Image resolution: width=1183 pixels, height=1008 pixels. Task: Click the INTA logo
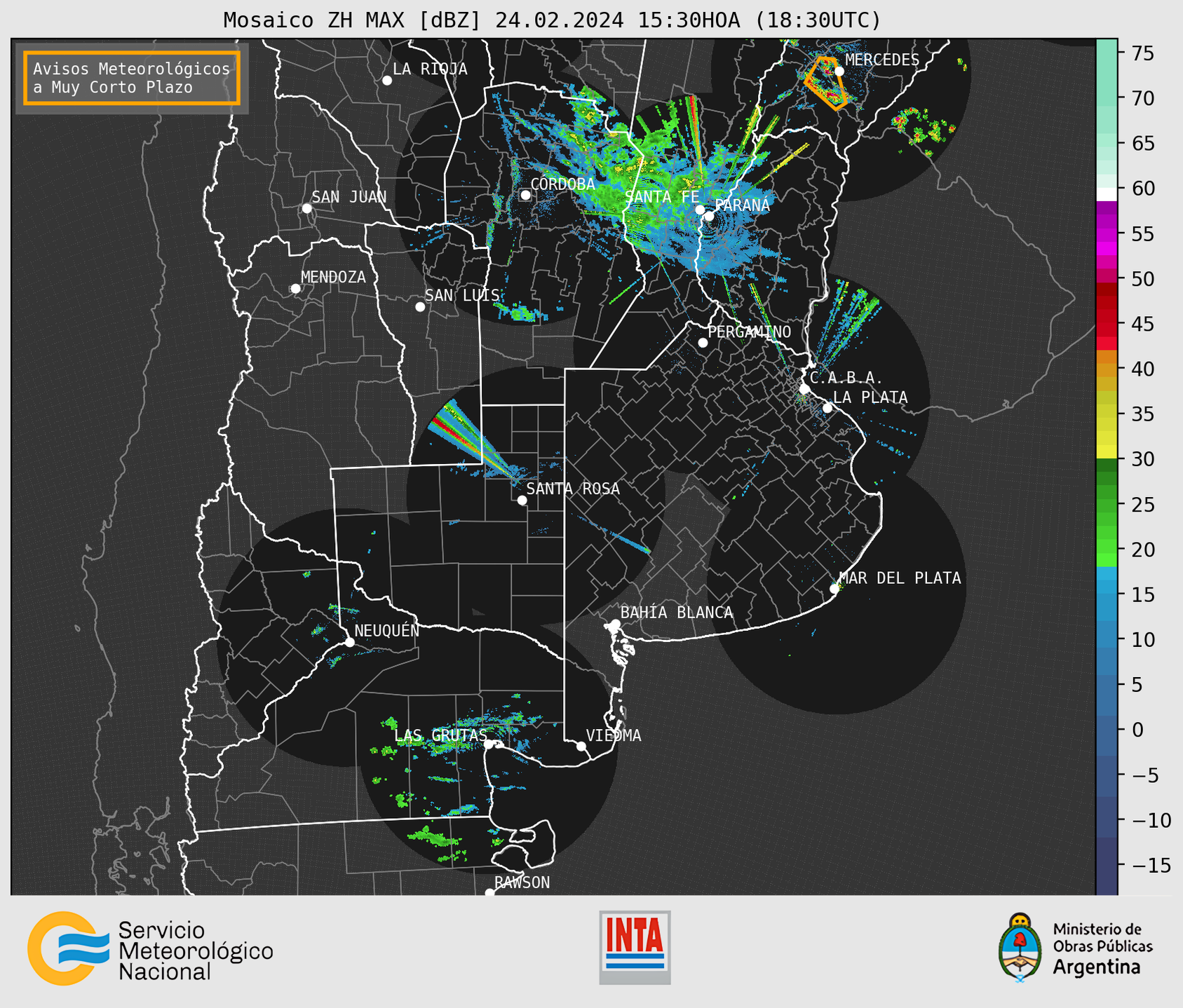tap(635, 947)
